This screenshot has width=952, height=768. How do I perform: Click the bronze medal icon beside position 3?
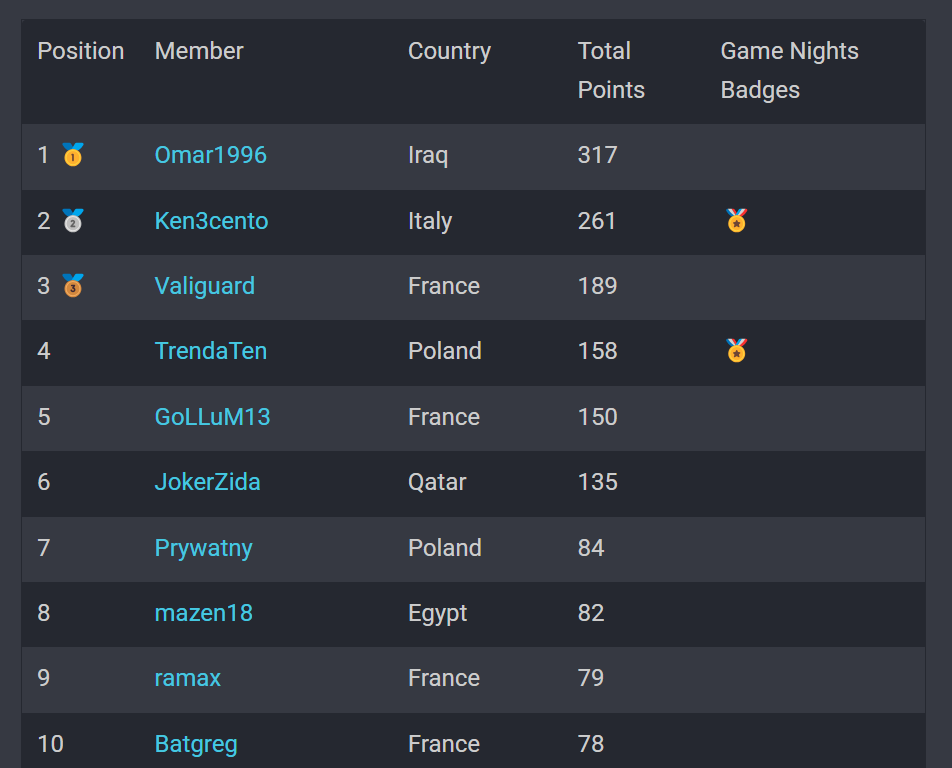73,286
